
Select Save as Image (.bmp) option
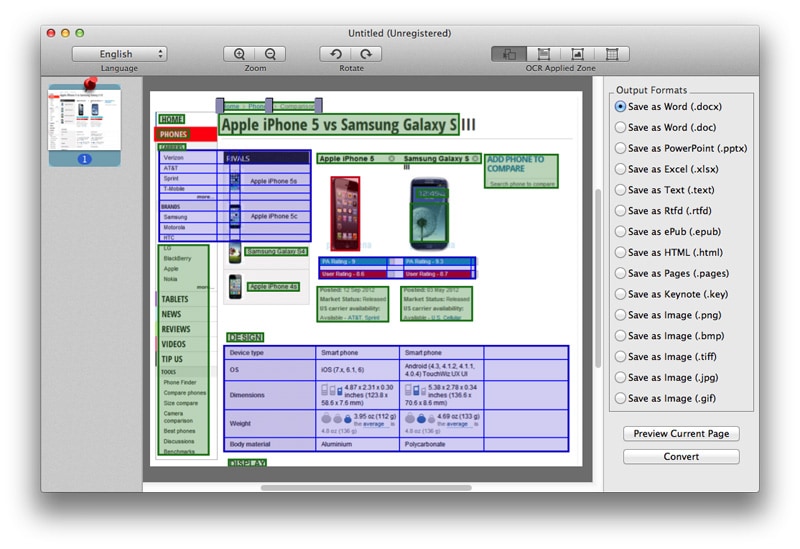669,336
